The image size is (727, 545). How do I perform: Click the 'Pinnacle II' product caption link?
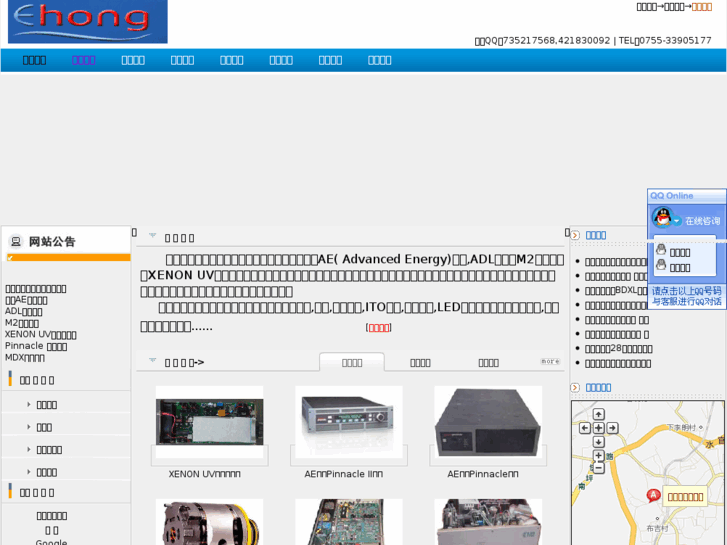344,474
